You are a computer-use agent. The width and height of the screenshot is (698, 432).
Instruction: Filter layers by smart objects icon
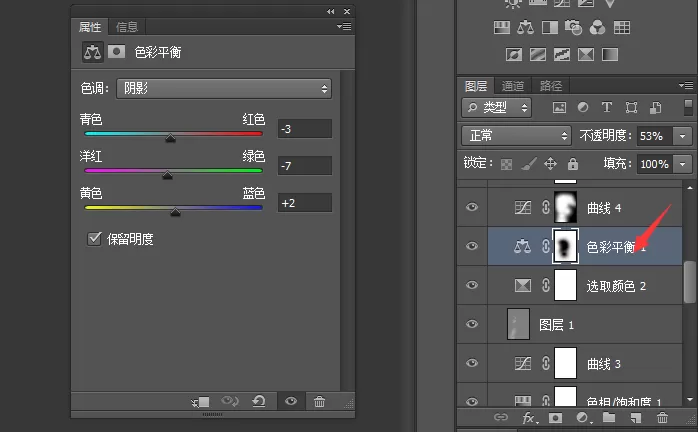tap(655, 107)
